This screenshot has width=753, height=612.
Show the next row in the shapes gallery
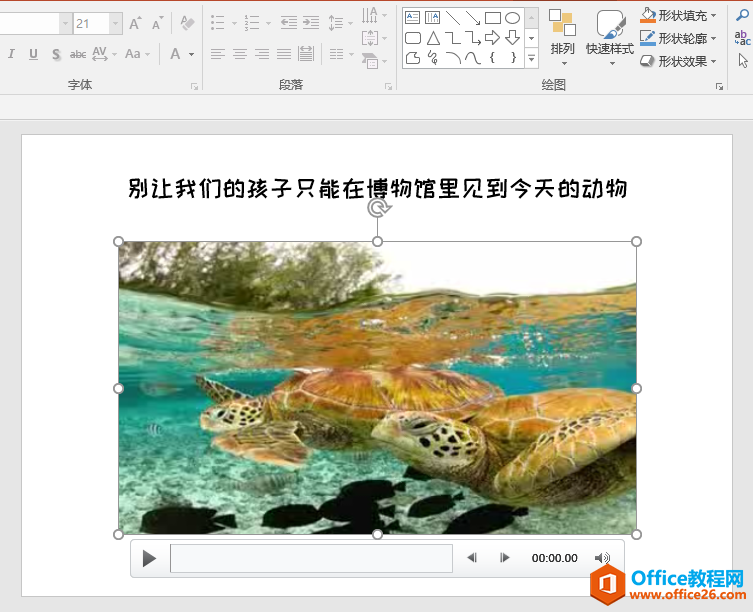click(x=531, y=38)
